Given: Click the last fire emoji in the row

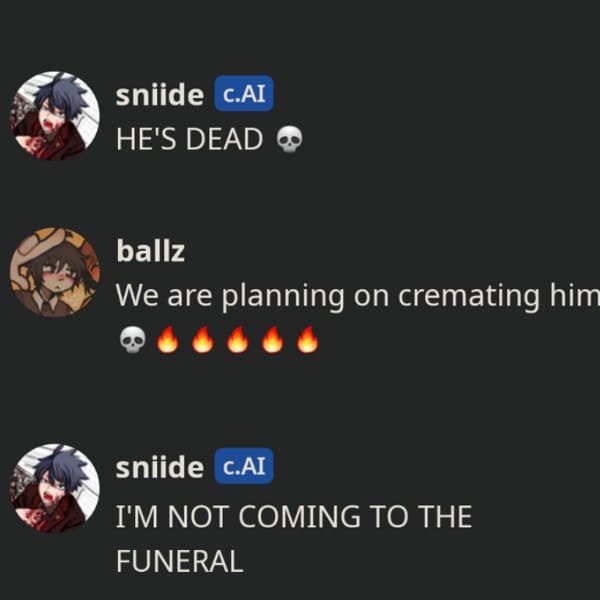Looking at the screenshot, I should pos(308,339).
